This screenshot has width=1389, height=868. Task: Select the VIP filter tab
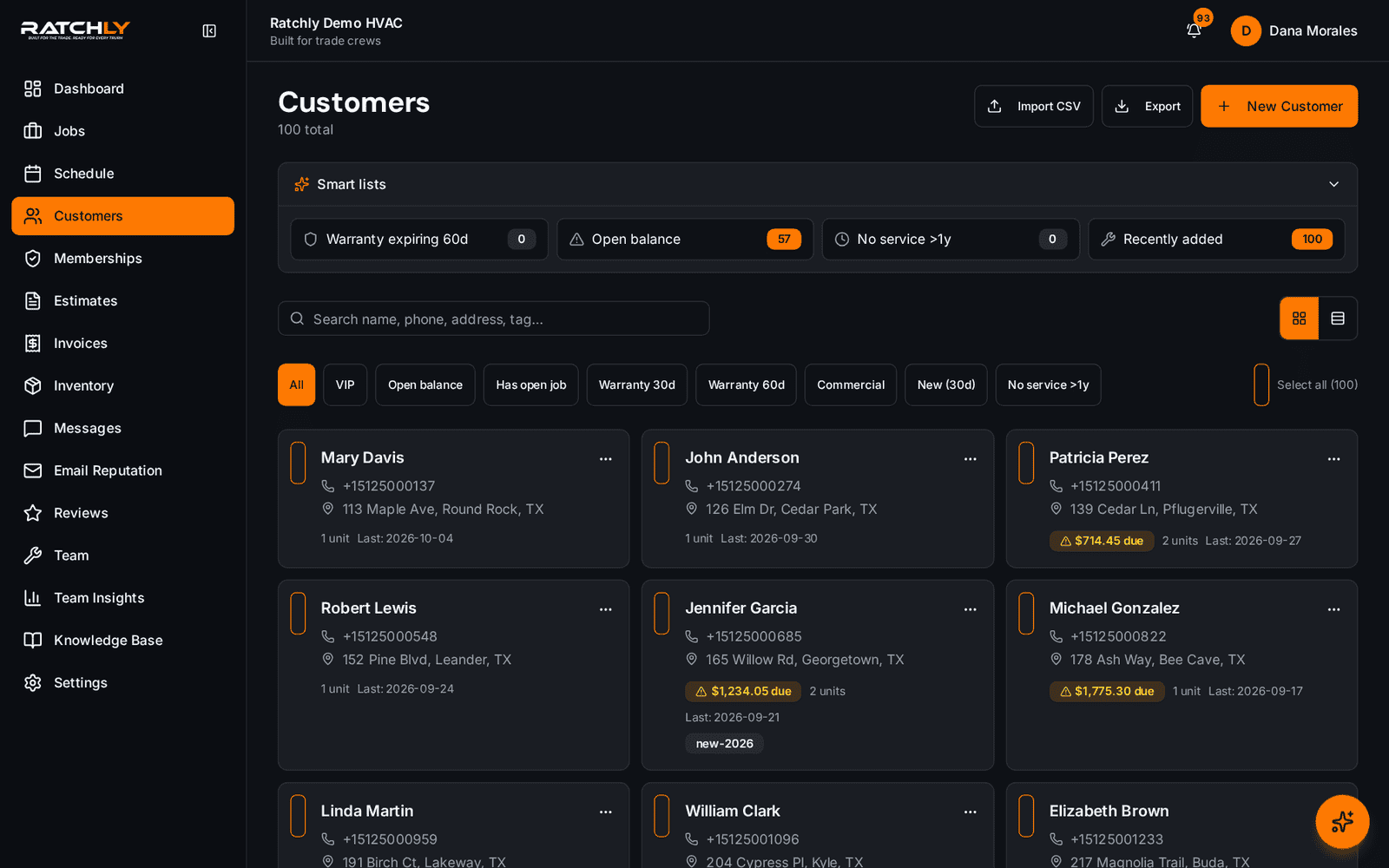click(x=346, y=385)
